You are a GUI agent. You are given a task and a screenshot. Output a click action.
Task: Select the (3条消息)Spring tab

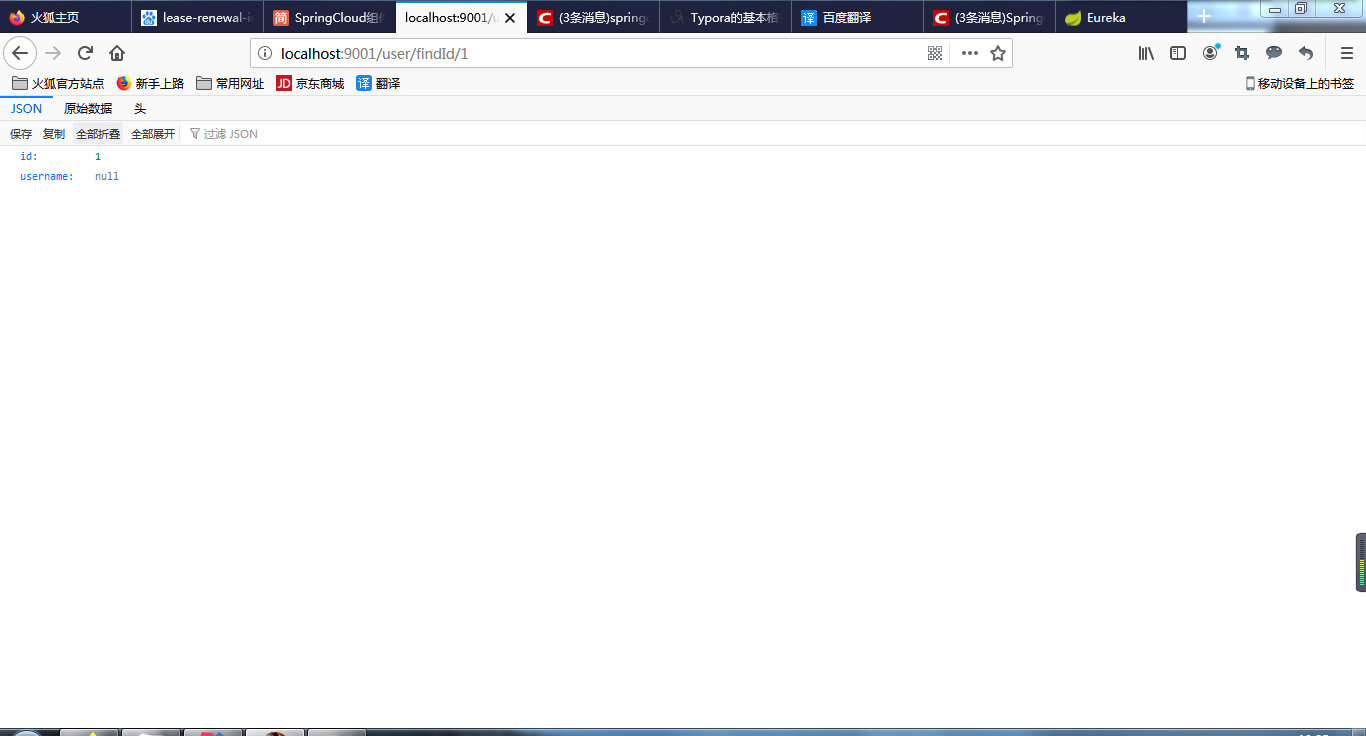[990, 17]
